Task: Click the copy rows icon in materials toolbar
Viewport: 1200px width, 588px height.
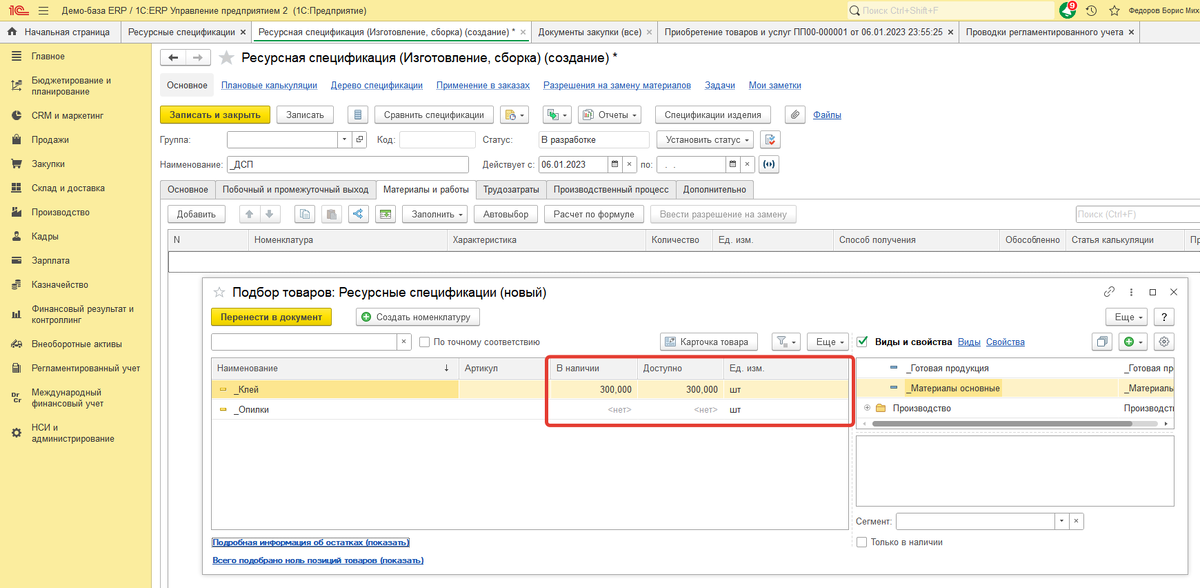Action: 304,214
